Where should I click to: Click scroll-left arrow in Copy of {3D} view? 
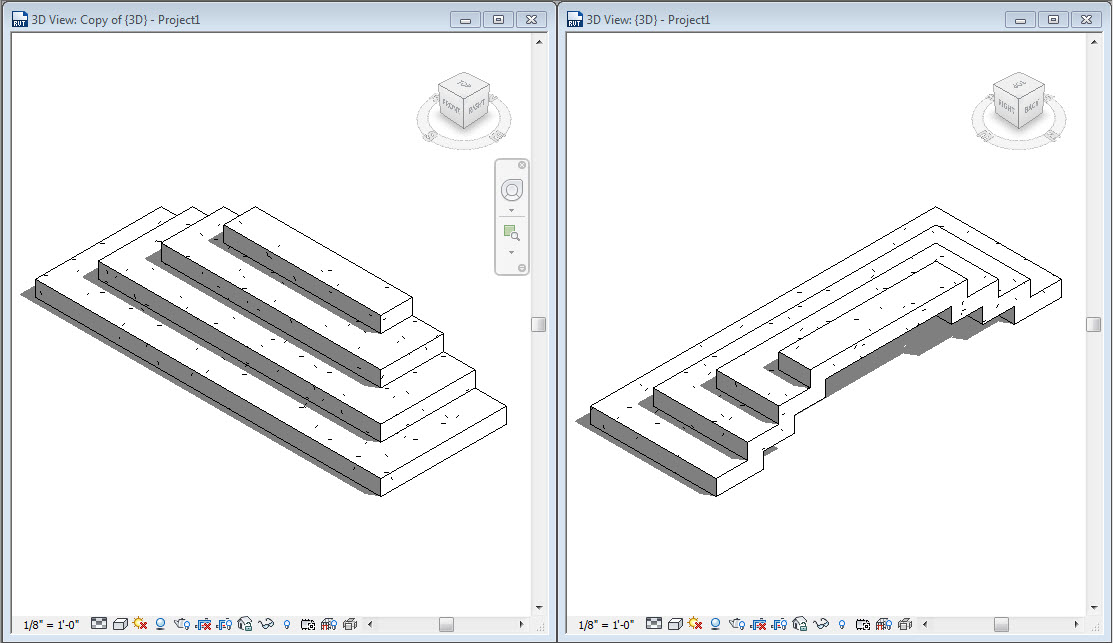click(x=370, y=625)
